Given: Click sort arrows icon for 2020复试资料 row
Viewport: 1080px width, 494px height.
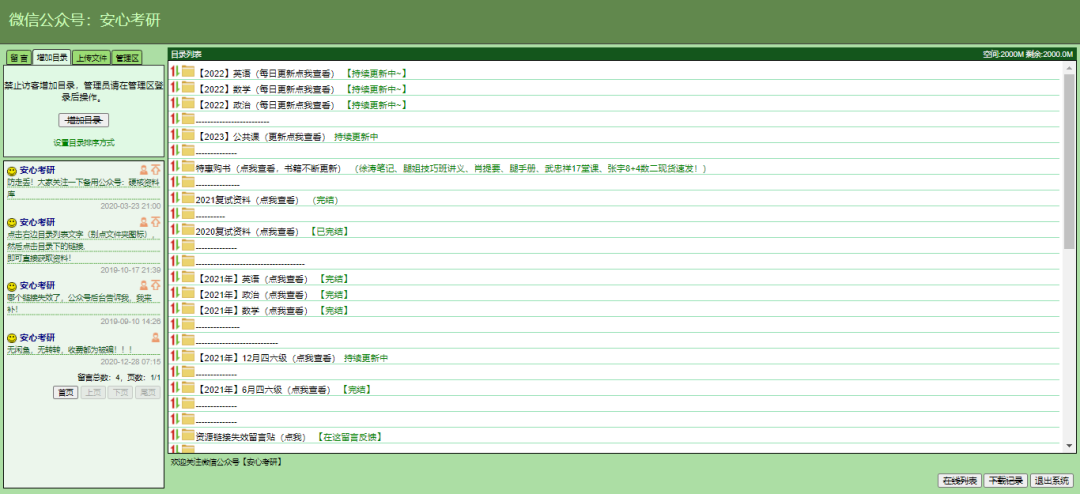Looking at the screenshot, I should coord(175,230).
